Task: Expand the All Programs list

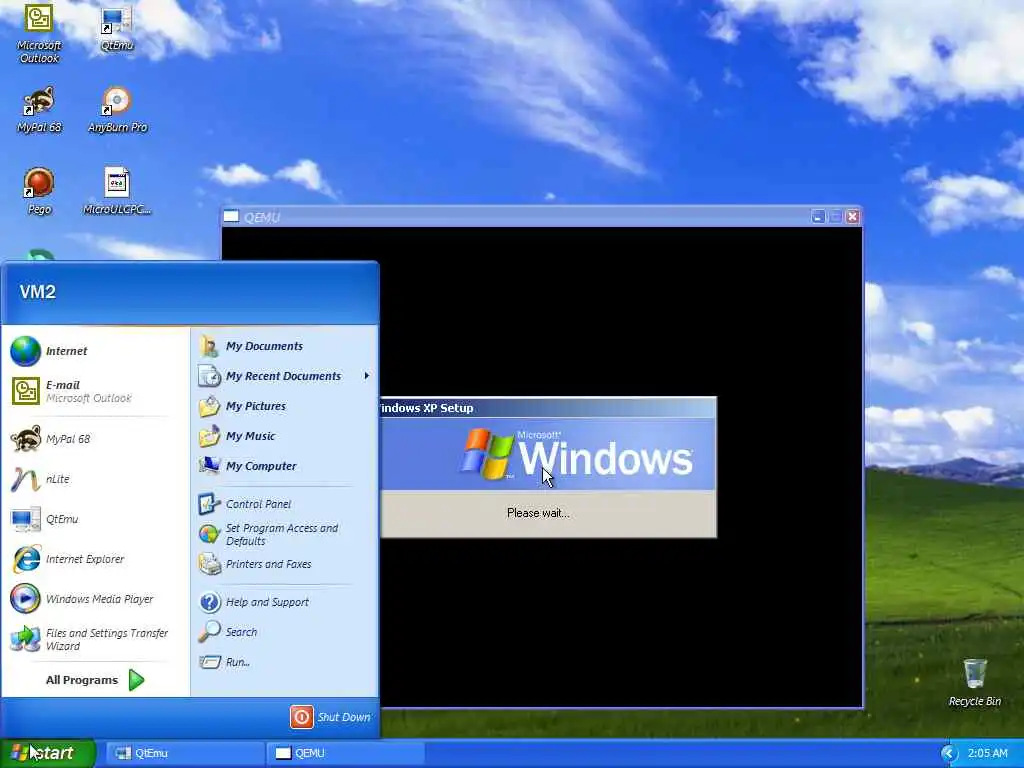Action: (x=95, y=680)
